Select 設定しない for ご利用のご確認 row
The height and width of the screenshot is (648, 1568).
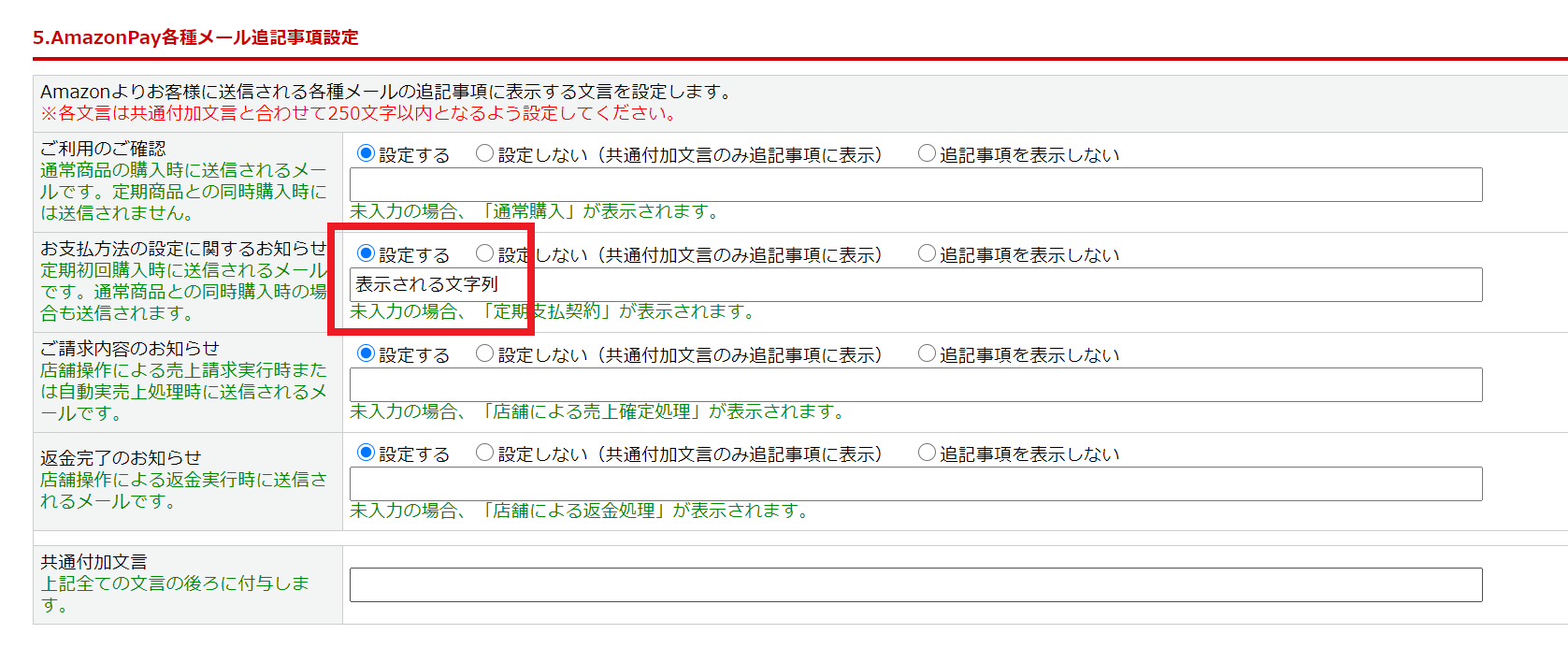coord(484,153)
